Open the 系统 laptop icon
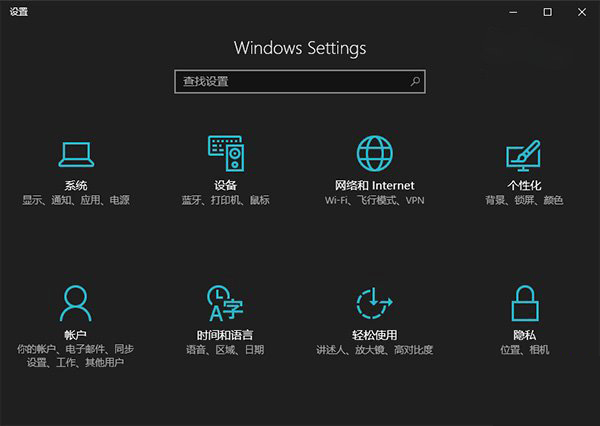The height and width of the screenshot is (426, 600). coord(76,154)
